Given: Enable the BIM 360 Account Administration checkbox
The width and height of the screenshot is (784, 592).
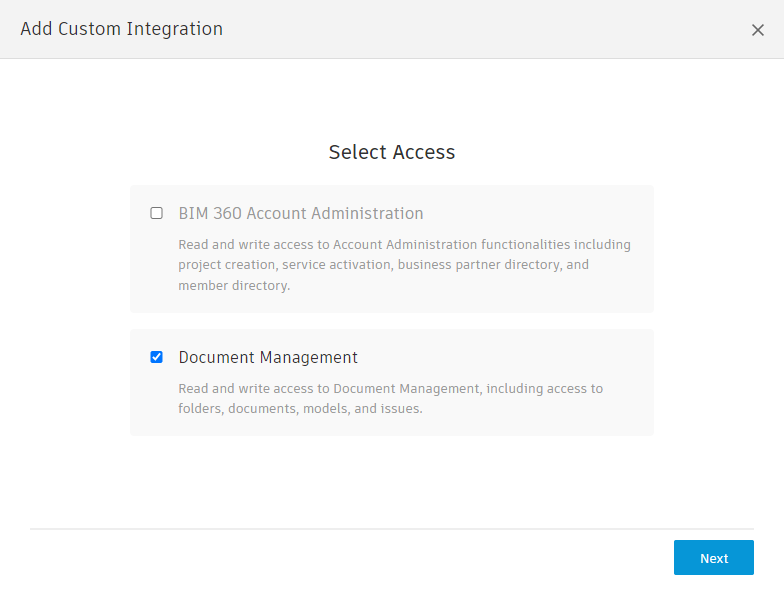Looking at the screenshot, I should click(156, 213).
